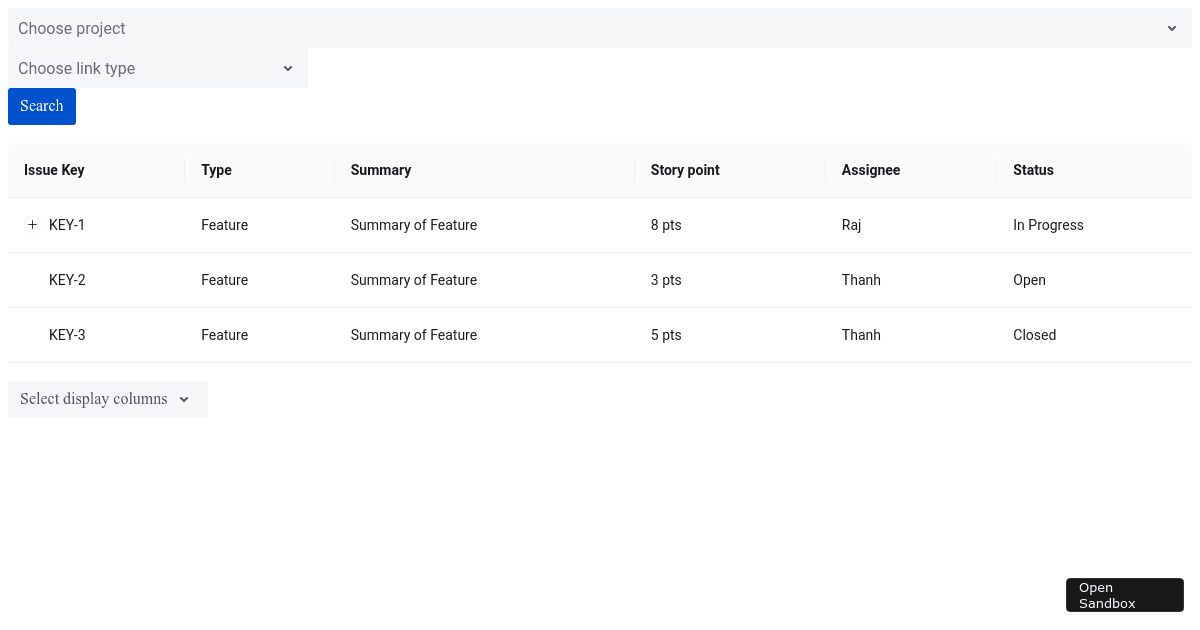
Task: Open Select display columns dropdown
Action: 107,399
